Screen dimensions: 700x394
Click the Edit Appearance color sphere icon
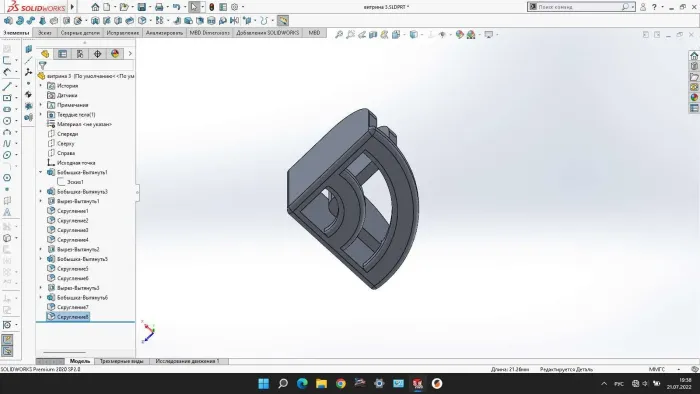click(x=459, y=35)
